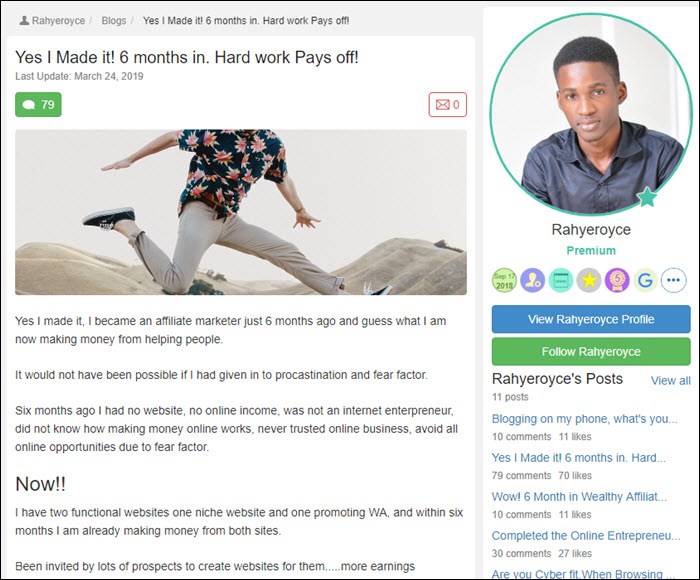
Task: Click the purple number 5 award badge
Action: click(617, 280)
